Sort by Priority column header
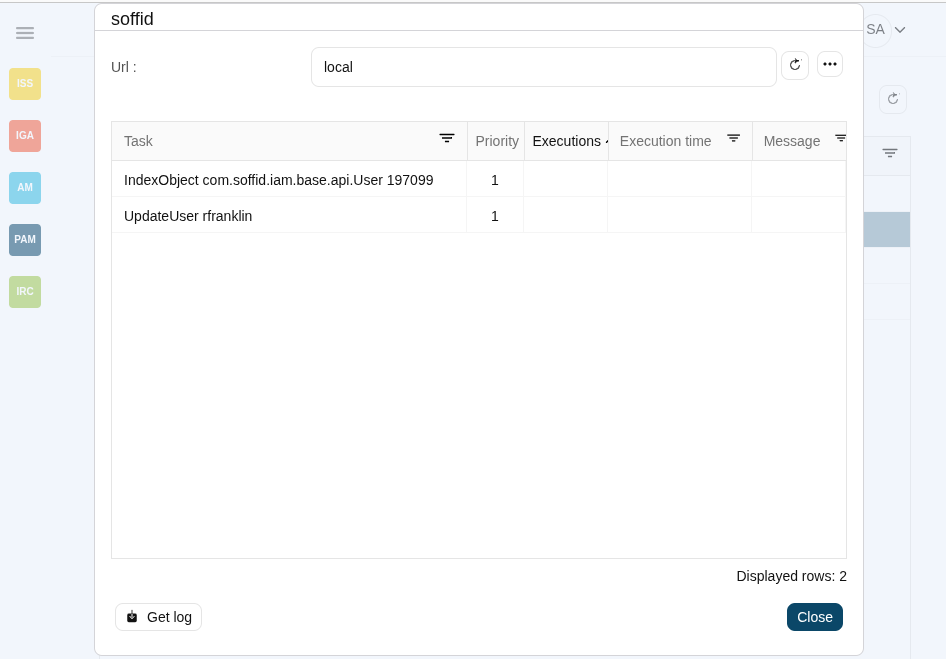The image size is (946, 659). coord(497,141)
